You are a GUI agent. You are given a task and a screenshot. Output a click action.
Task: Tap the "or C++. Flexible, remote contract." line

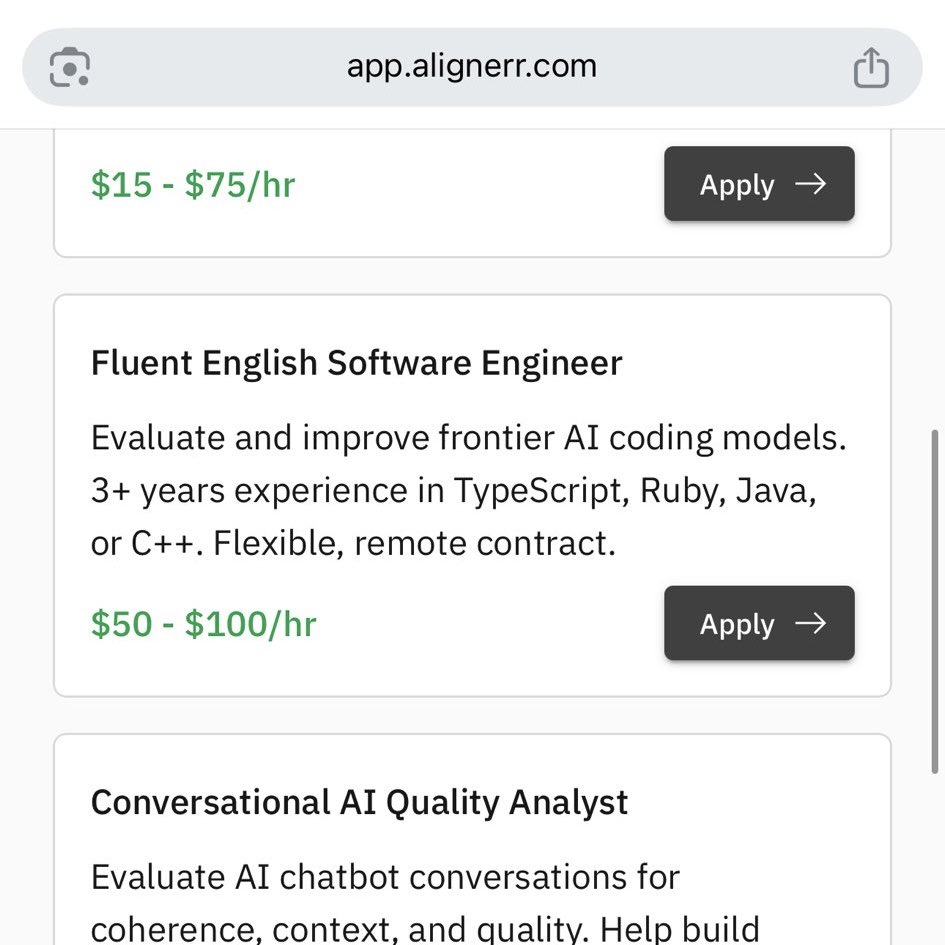pos(352,544)
